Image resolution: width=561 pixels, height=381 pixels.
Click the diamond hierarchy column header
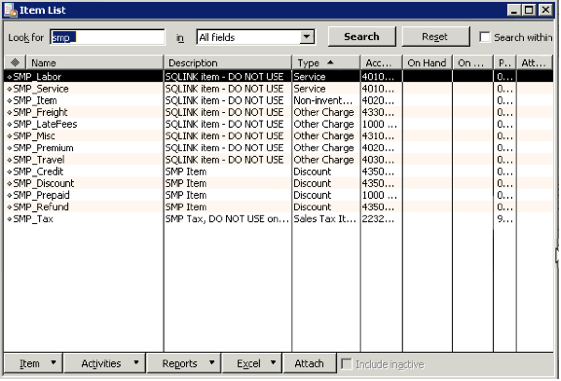[x=15, y=63]
